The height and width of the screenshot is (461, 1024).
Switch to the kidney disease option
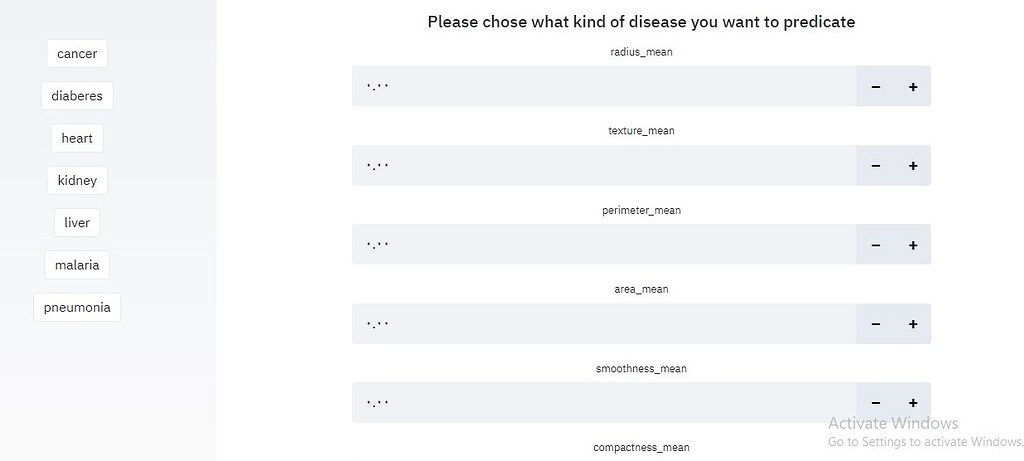pyautogui.click(x=77, y=180)
